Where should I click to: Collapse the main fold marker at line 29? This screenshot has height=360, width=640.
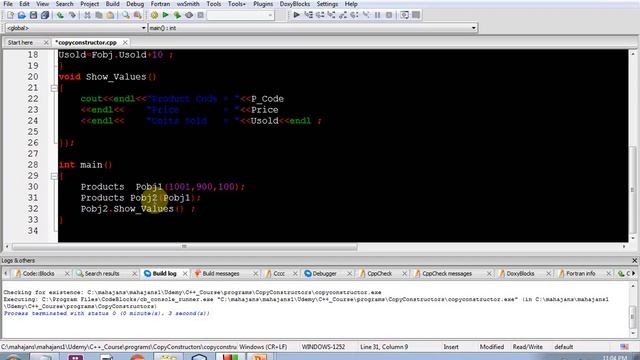54,176
